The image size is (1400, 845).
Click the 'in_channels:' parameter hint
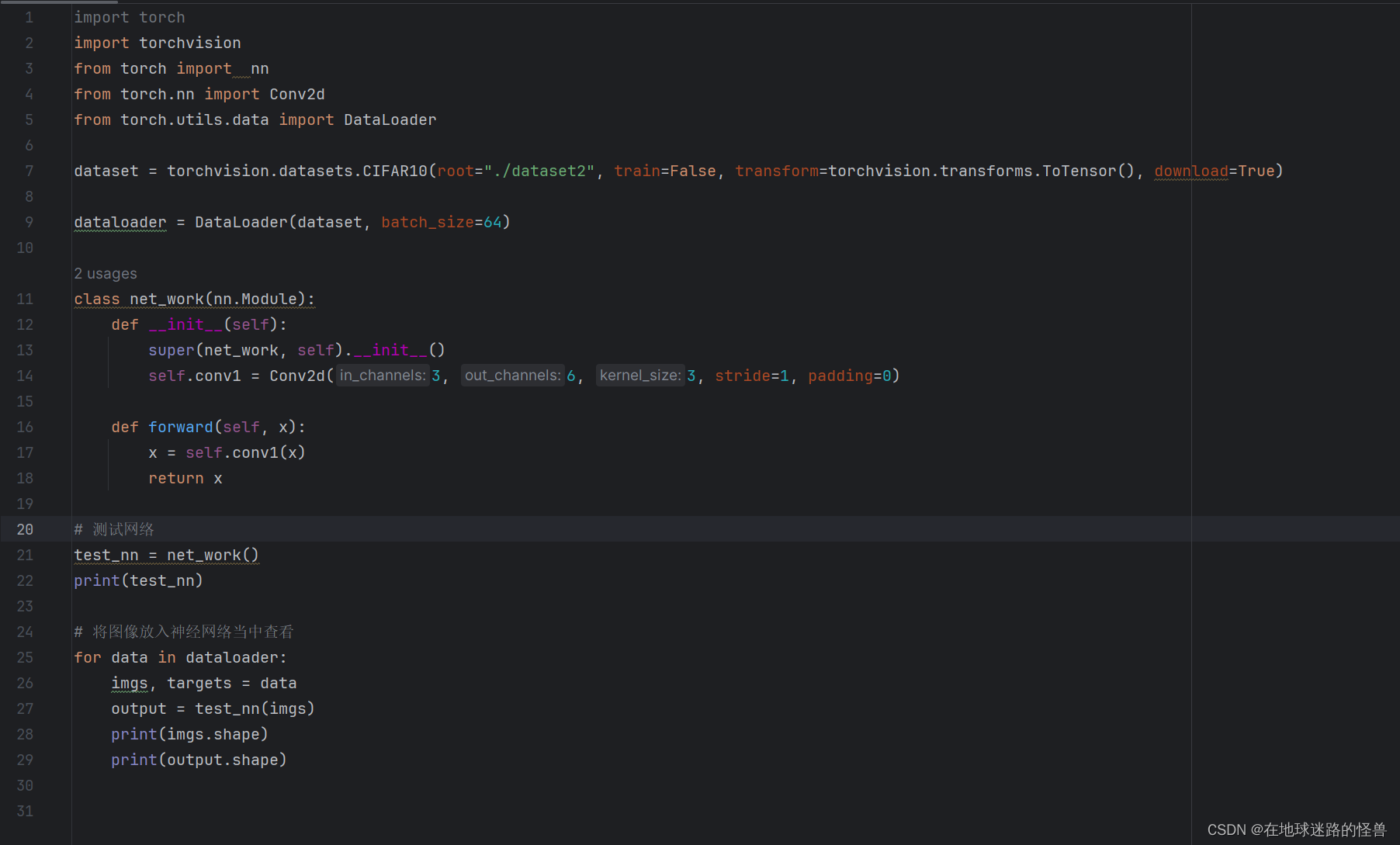(x=383, y=376)
